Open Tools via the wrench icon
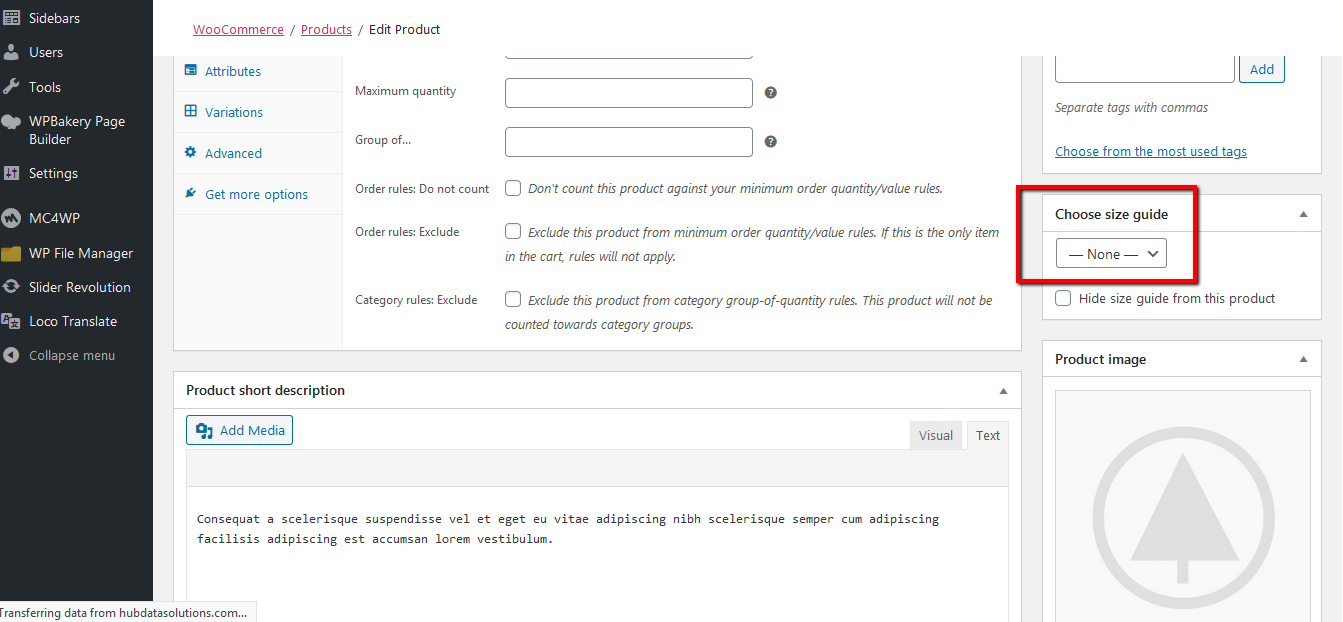The height and width of the screenshot is (622, 1343). click(x=12, y=87)
